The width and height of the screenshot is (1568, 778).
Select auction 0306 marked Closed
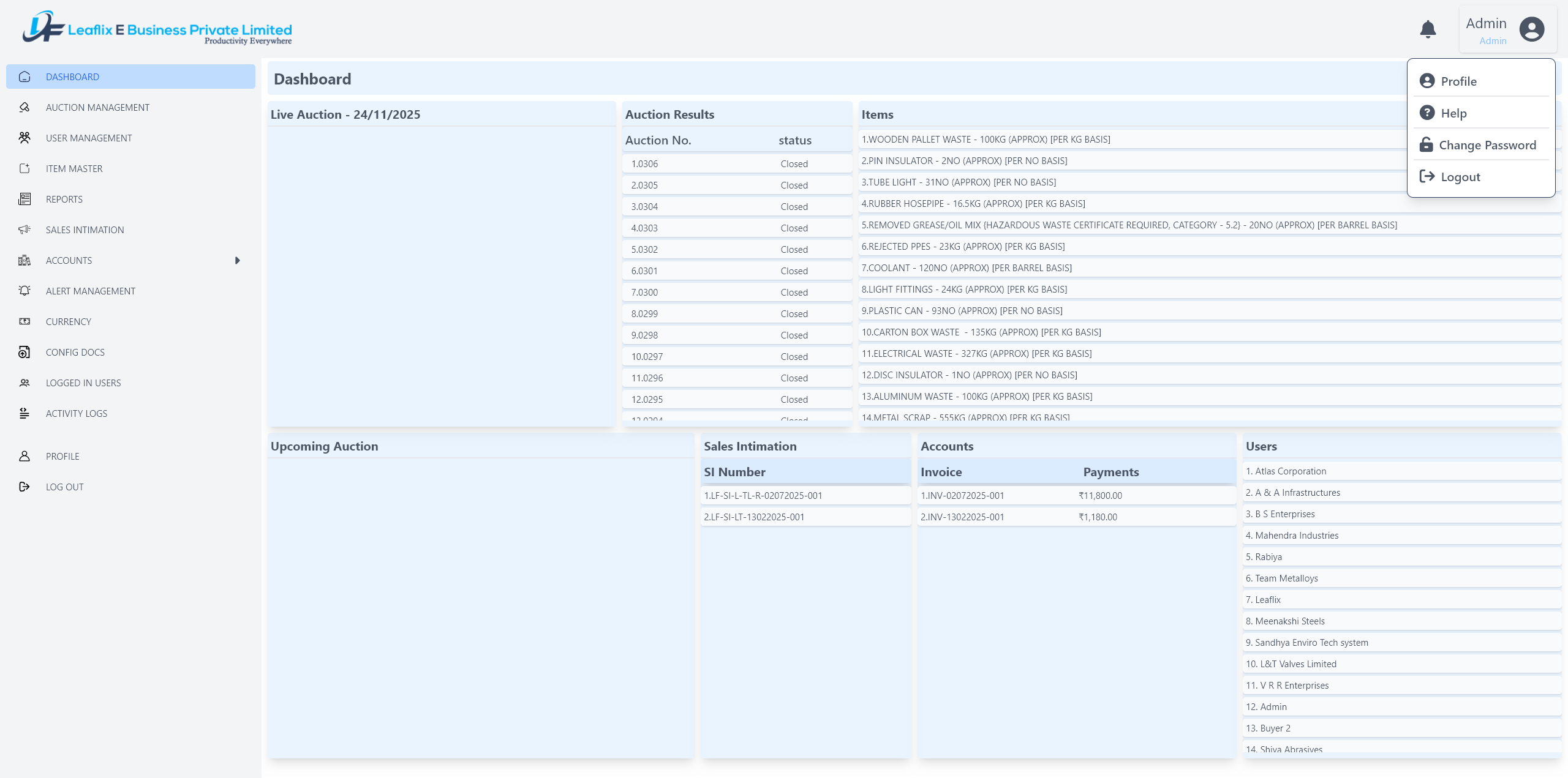pos(735,163)
